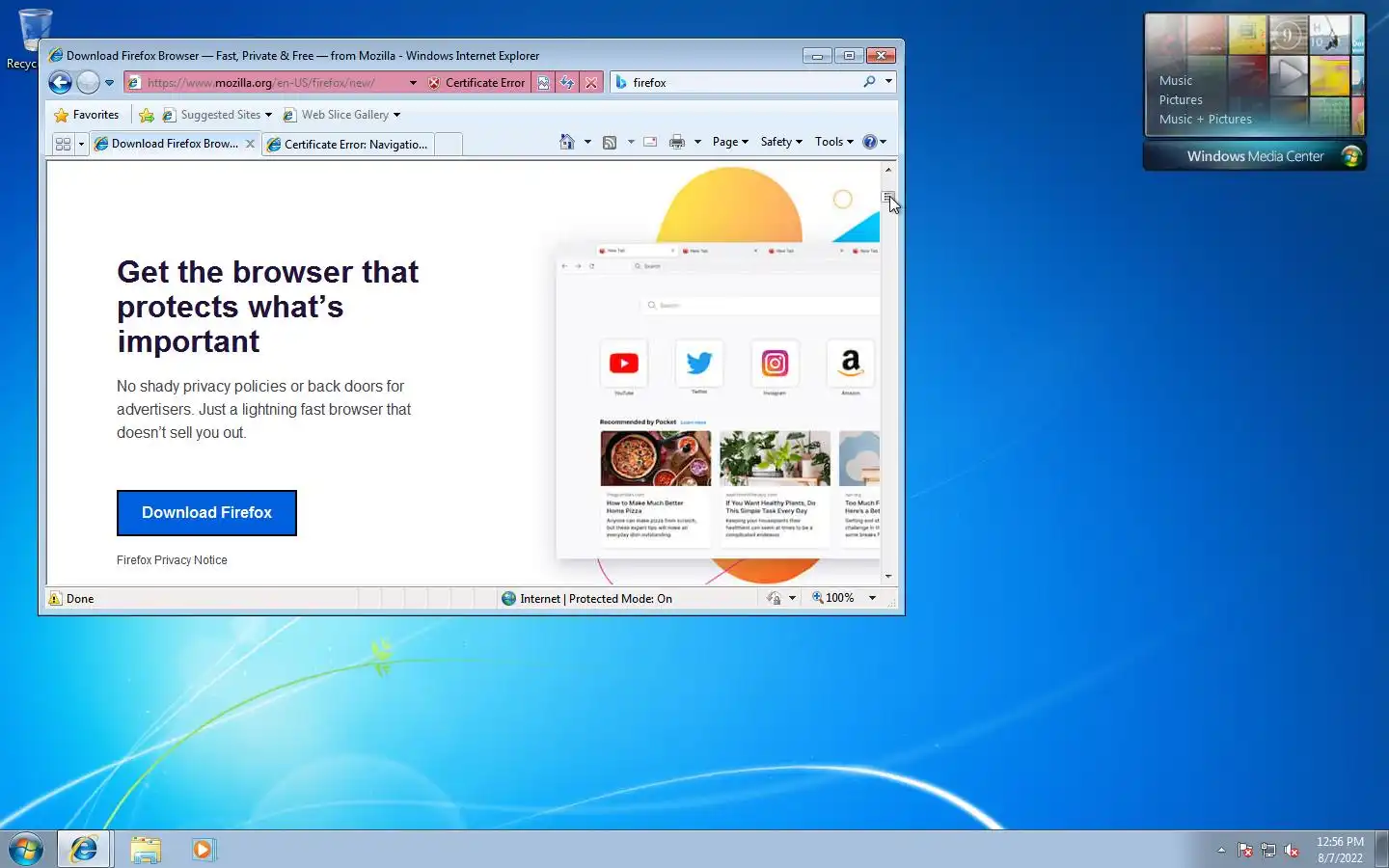Click the search magnifier icon
This screenshot has height=868, width=1389.
point(869,82)
